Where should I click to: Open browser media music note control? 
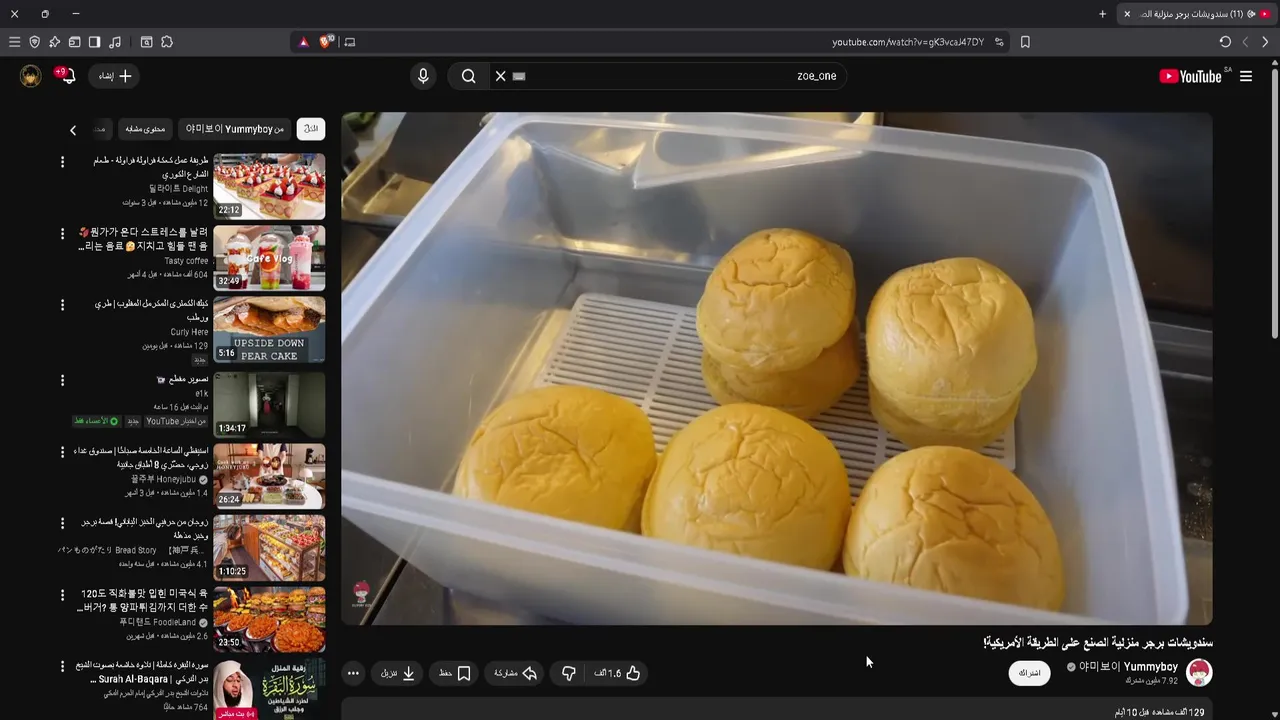(115, 42)
